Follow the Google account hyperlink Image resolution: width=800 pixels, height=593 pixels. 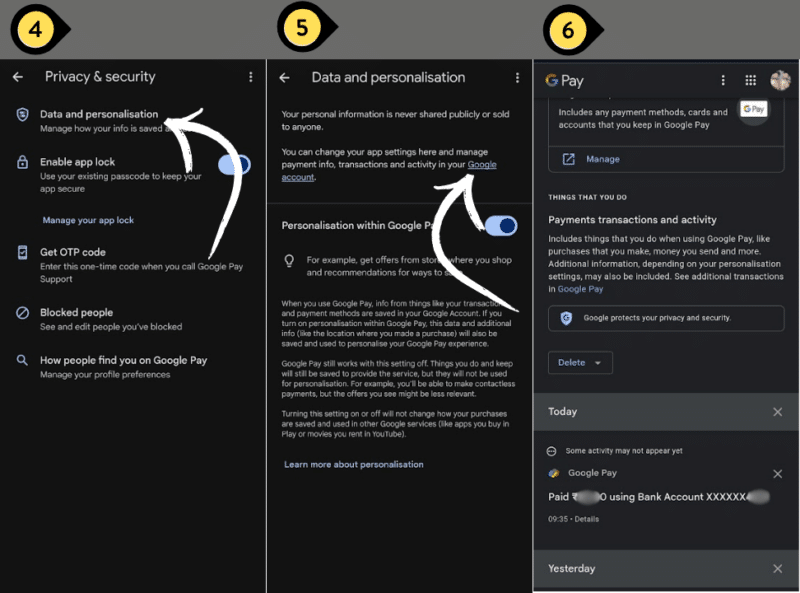click(x=481, y=165)
